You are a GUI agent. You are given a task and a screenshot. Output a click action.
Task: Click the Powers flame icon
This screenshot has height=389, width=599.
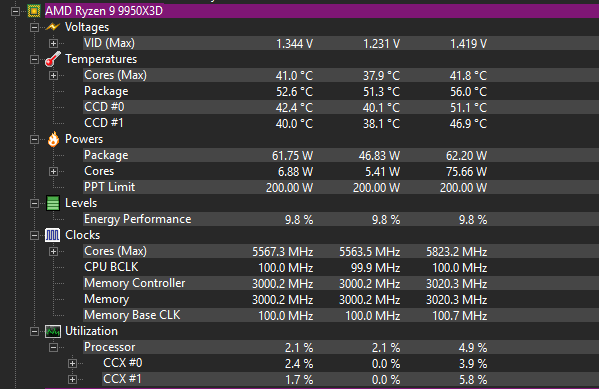pos(53,139)
